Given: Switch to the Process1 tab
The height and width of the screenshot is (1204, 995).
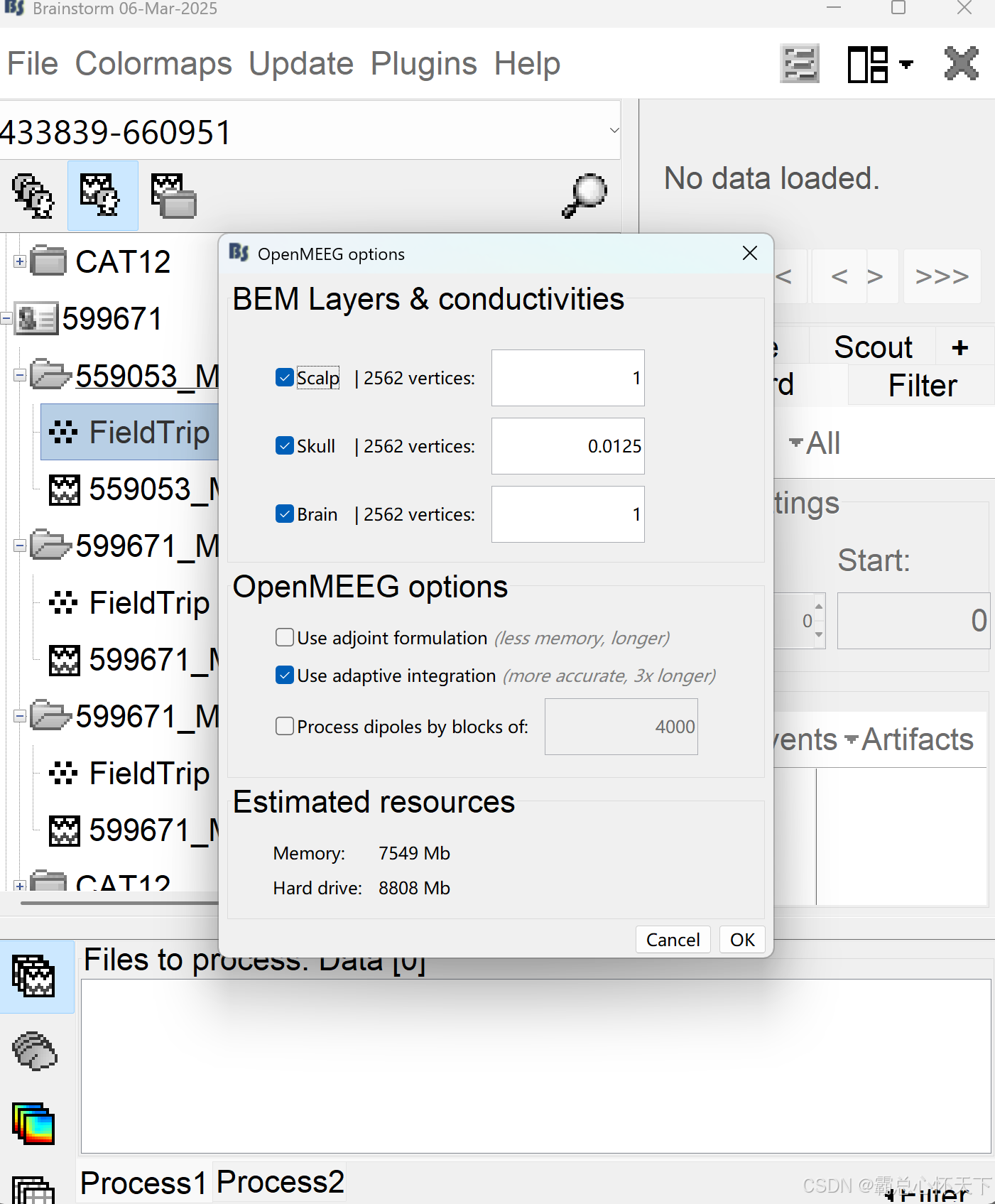Looking at the screenshot, I should (143, 1183).
